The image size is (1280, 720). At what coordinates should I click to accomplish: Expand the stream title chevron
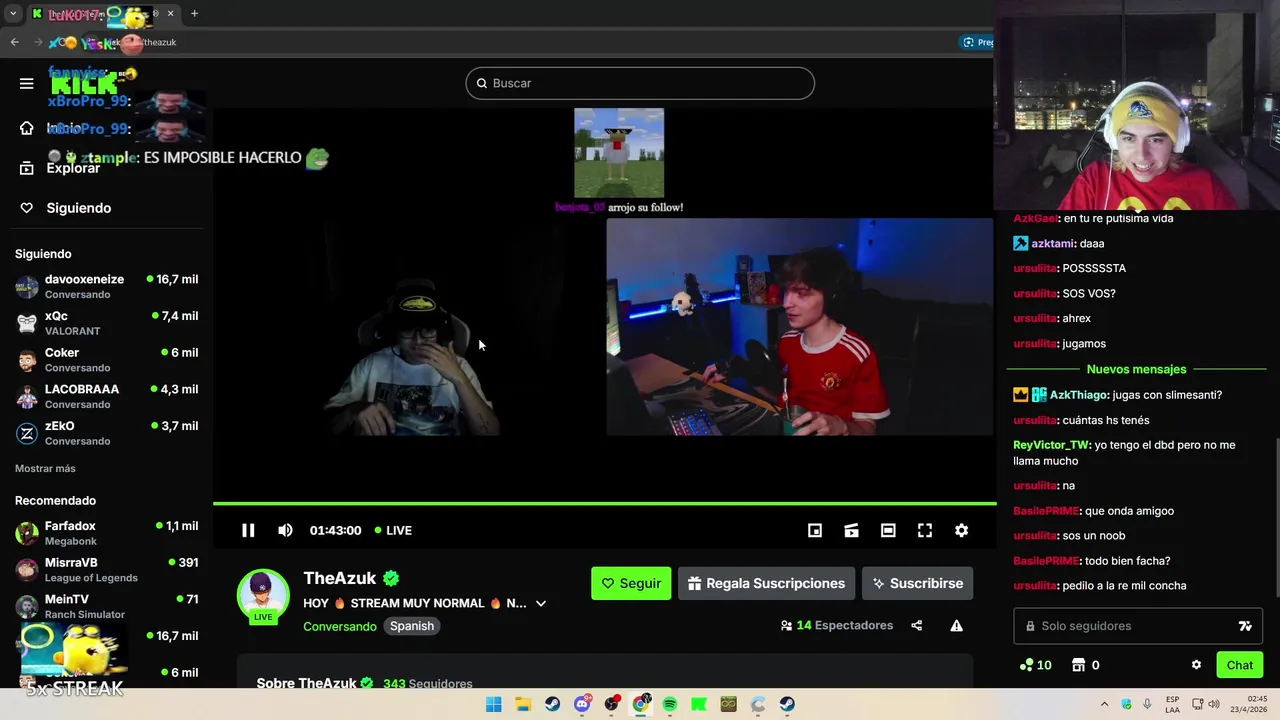click(541, 603)
